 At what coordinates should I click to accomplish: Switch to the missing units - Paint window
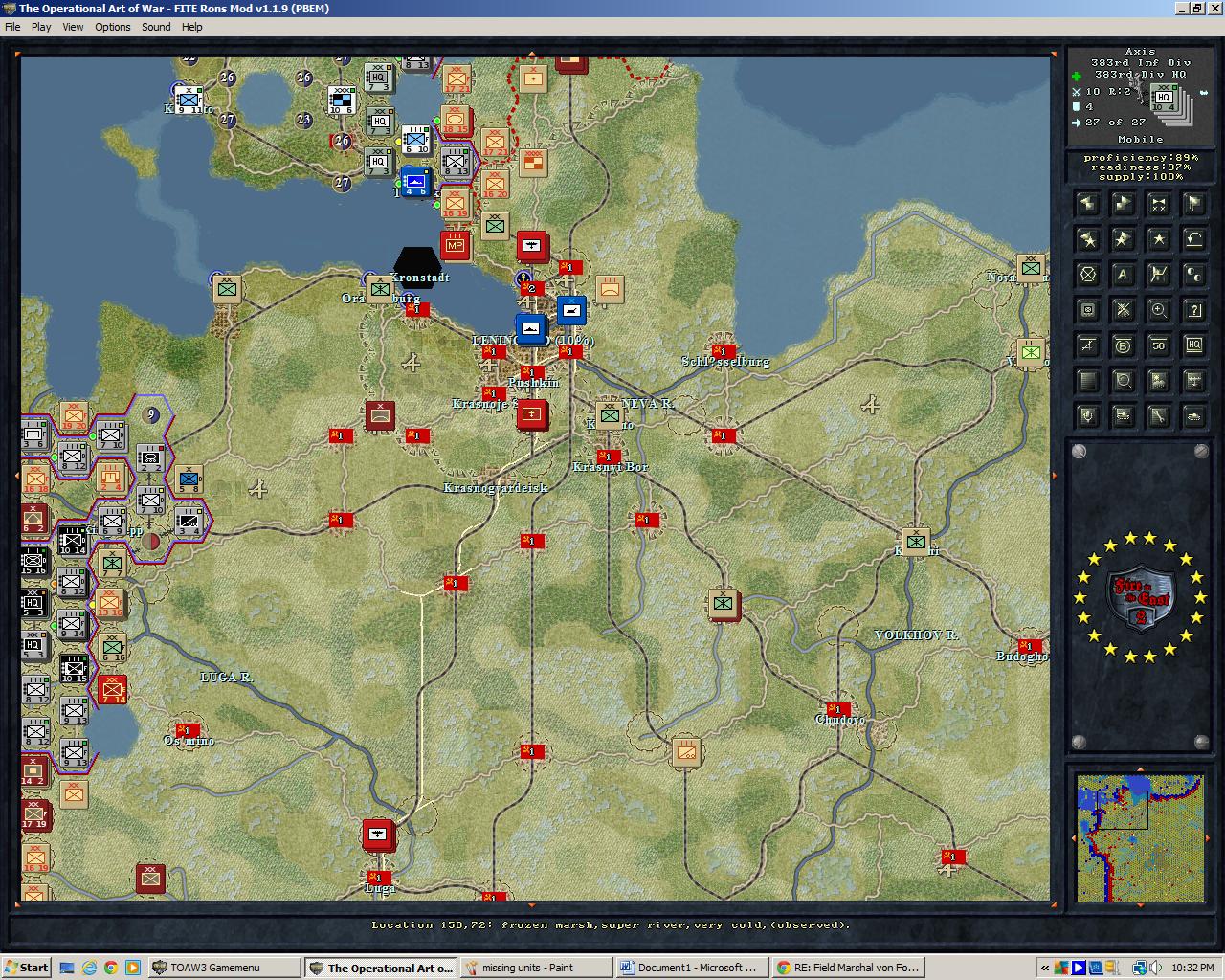pos(536,968)
